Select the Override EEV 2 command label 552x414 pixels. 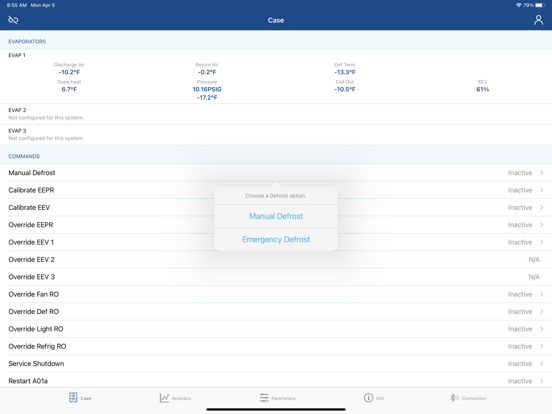[31, 259]
